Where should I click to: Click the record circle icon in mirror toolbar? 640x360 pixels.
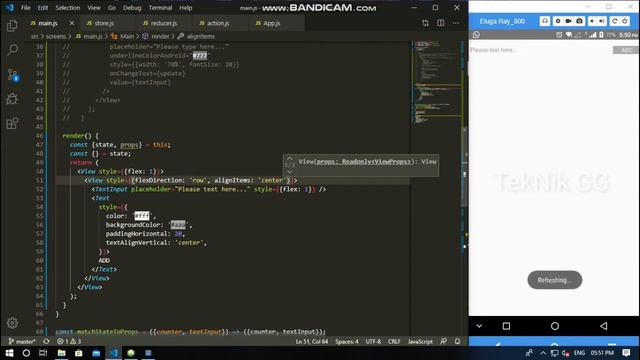click(x=558, y=21)
